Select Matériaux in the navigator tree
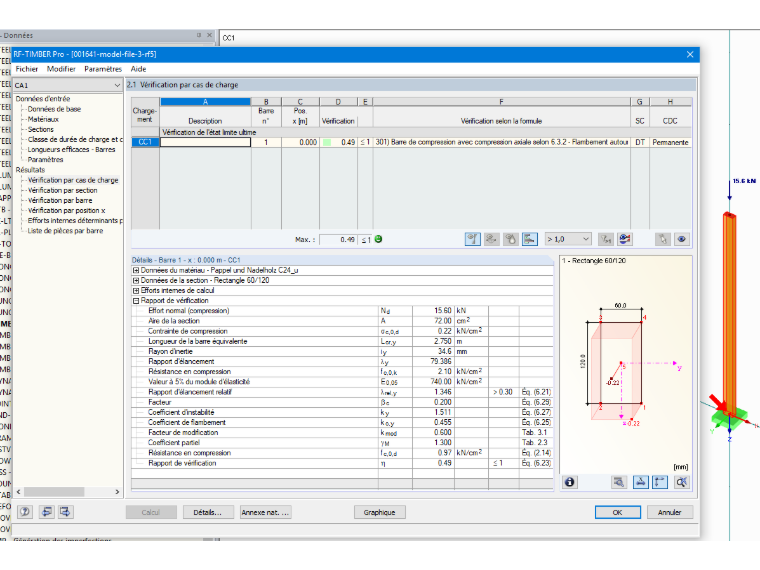This screenshot has height=570, width=760. click(43, 119)
